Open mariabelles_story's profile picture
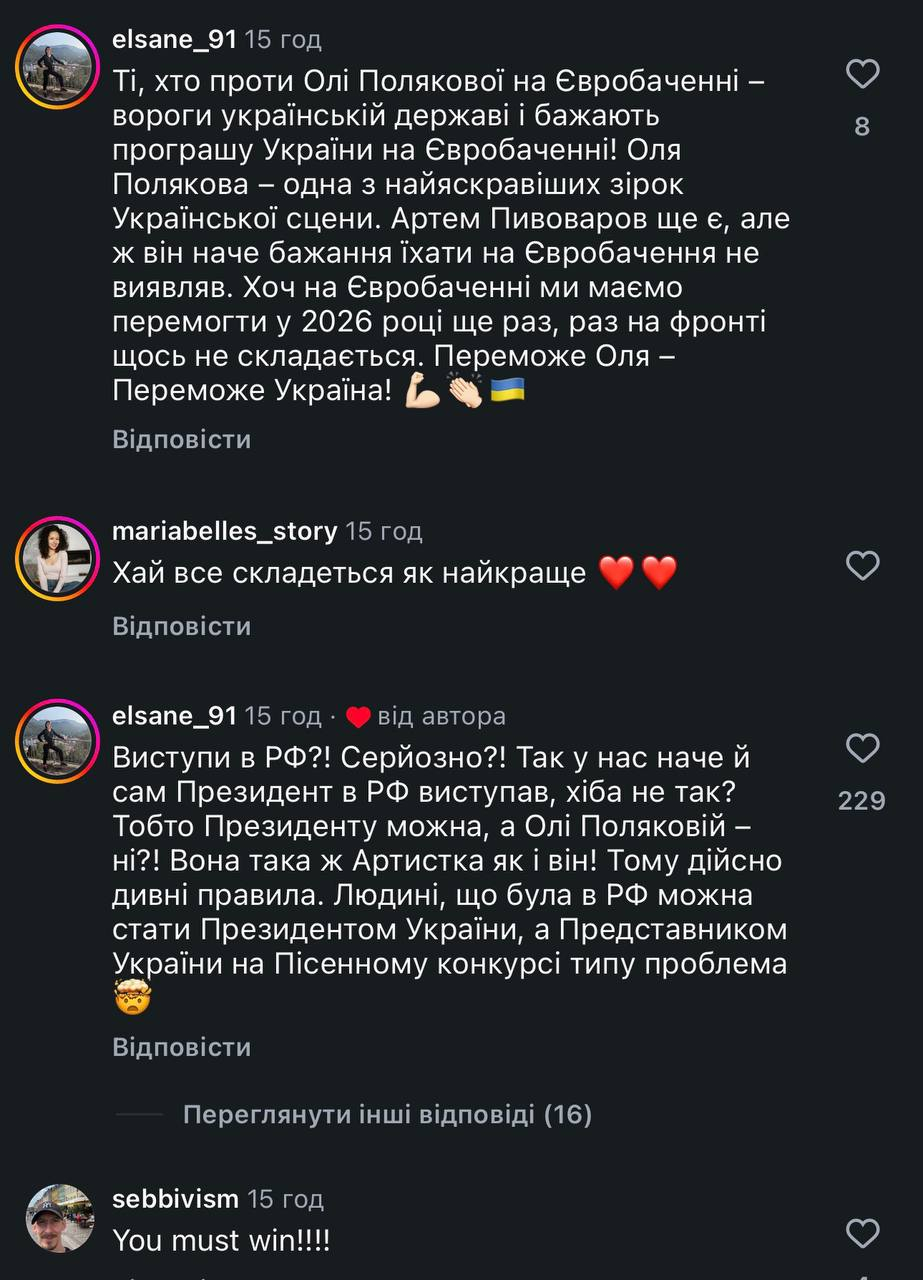The height and width of the screenshot is (1280, 923). click(x=57, y=558)
